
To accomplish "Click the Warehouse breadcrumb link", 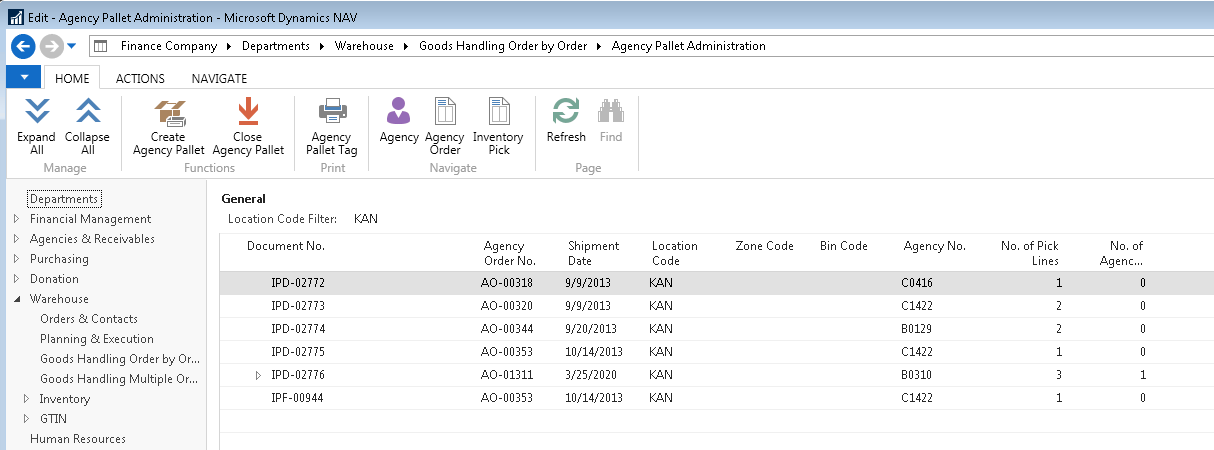I will tap(364, 46).
